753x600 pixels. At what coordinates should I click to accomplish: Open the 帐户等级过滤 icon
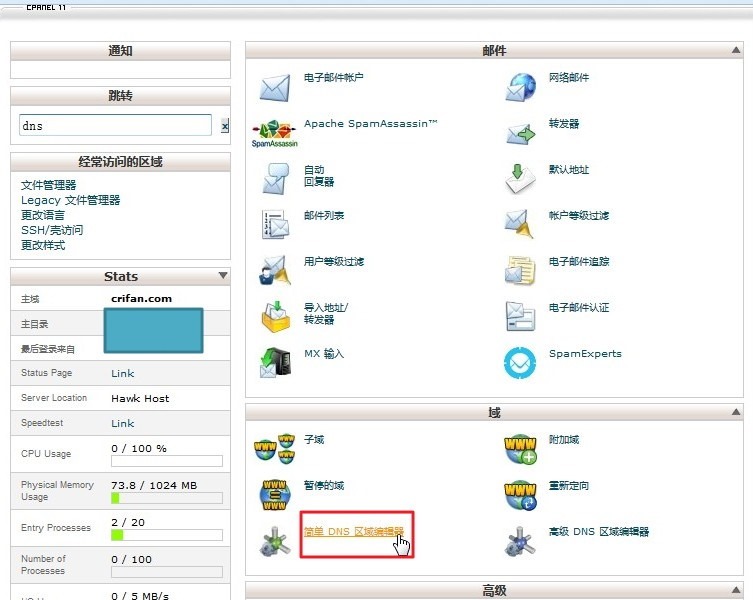(519, 223)
